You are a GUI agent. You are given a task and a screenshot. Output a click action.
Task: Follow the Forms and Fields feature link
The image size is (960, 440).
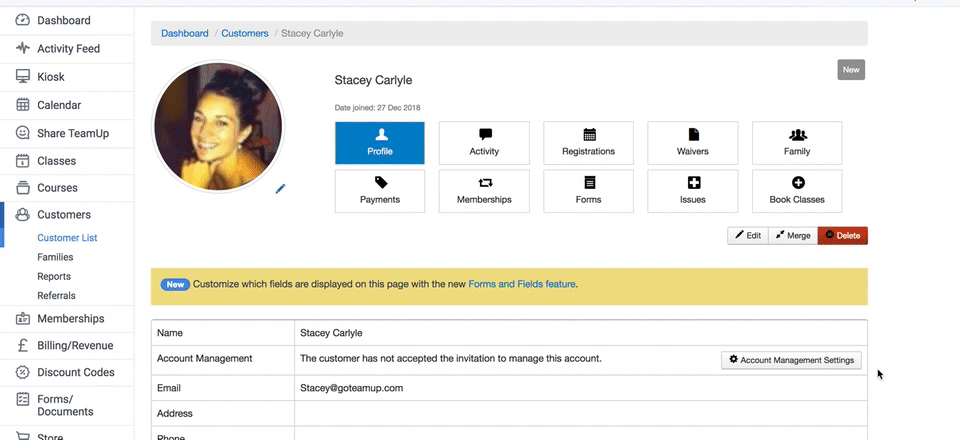[x=521, y=284]
